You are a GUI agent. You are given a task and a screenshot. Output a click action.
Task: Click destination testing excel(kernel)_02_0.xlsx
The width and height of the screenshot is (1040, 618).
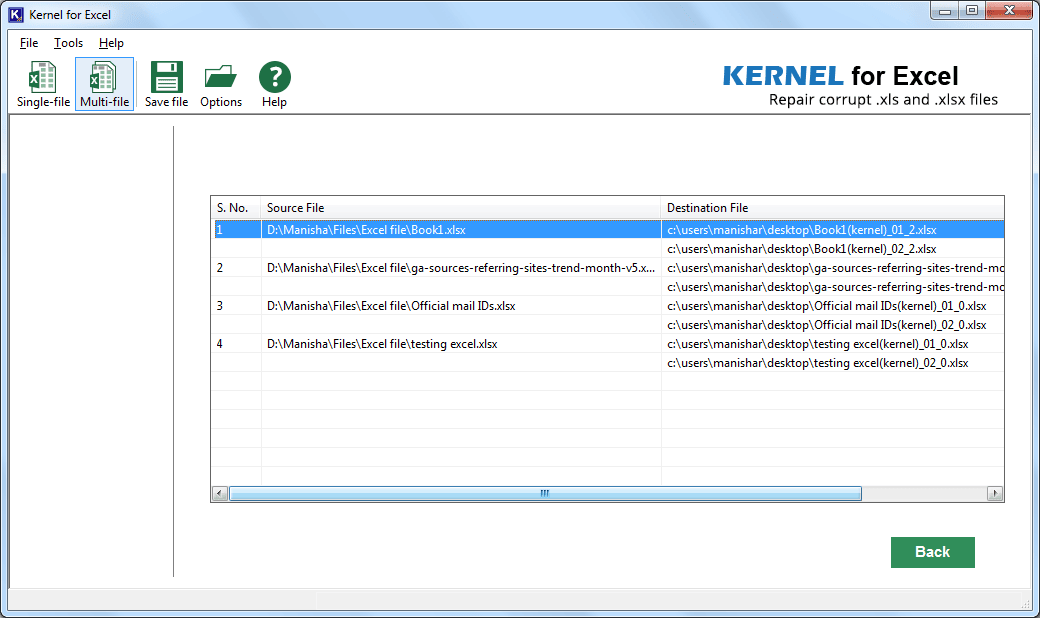[832, 363]
